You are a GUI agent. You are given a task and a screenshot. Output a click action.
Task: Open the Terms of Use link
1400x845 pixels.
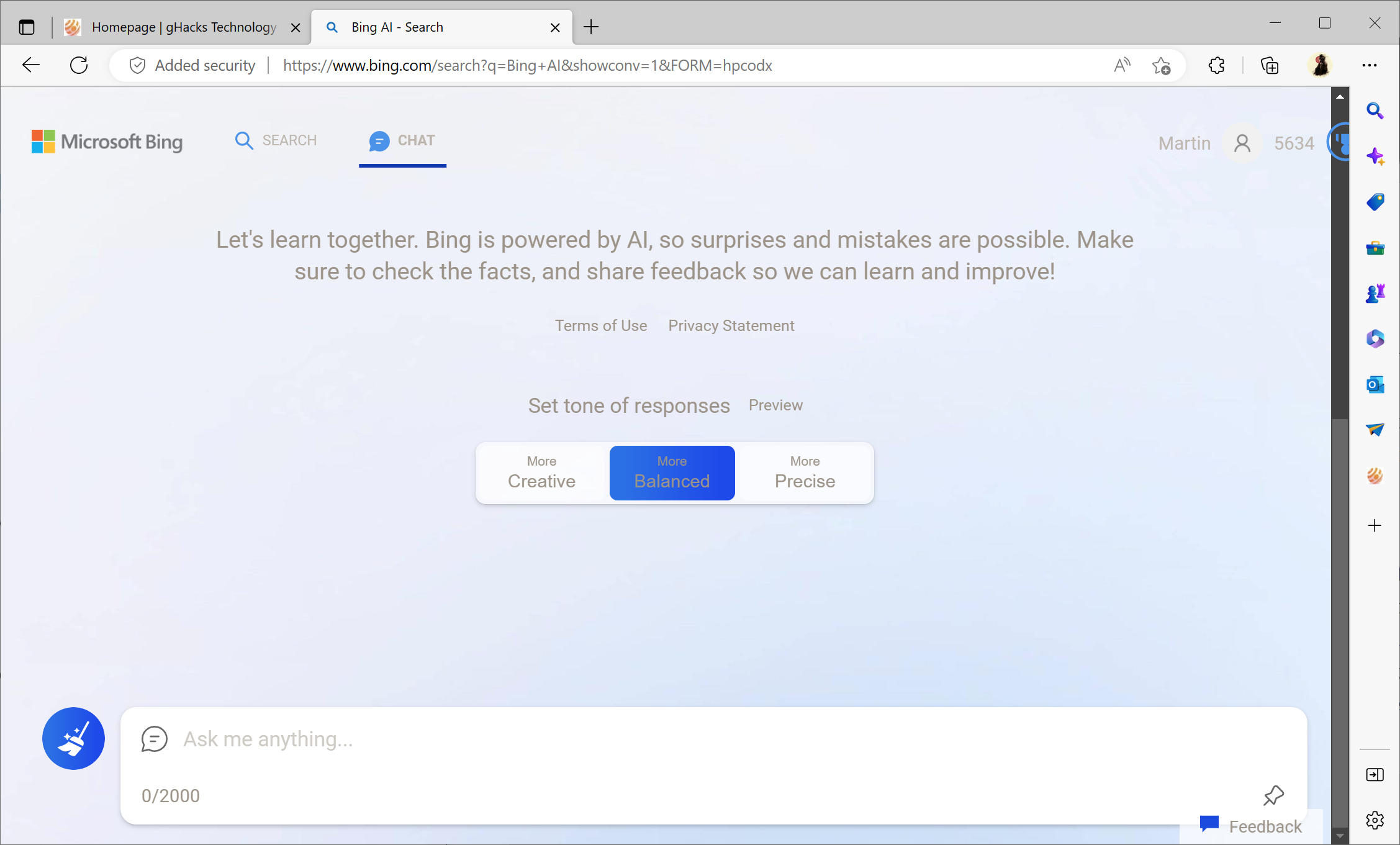pyautogui.click(x=601, y=326)
